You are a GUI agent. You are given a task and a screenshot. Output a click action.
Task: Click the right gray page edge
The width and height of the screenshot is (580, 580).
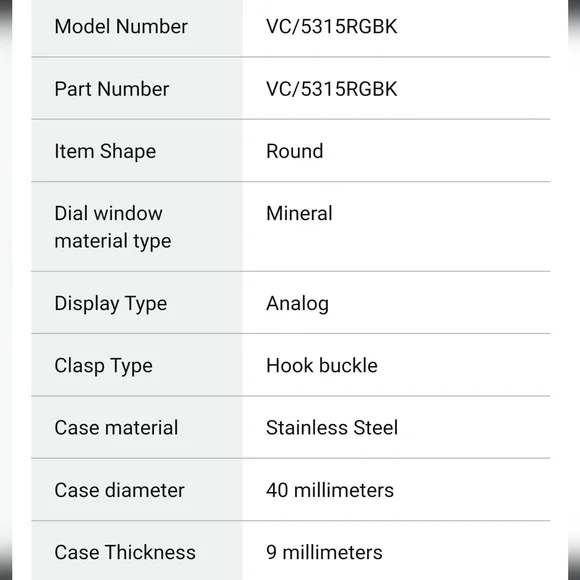[574, 290]
